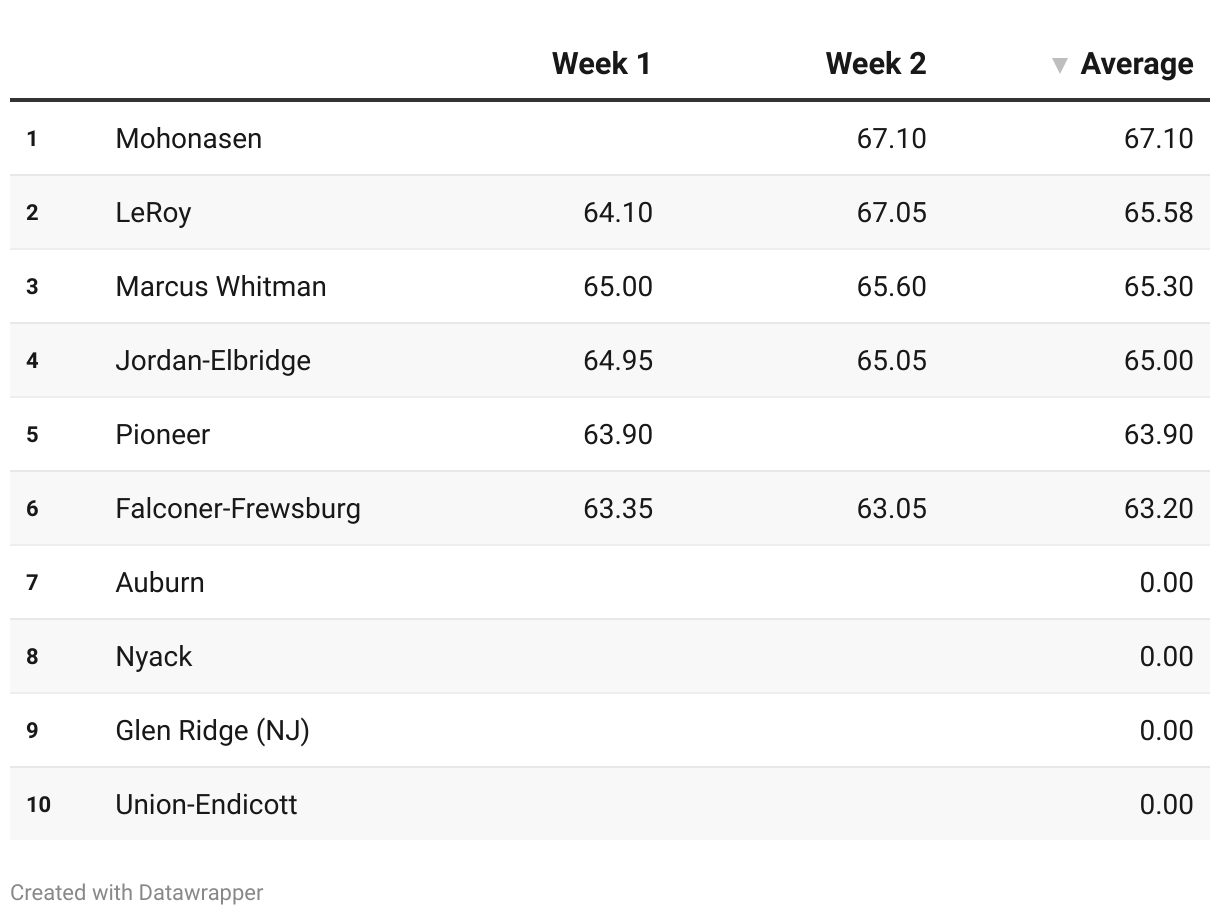This screenshot has width=1220, height=916.
Task: Click the sort arrow beside Average header
Action: 1060,66
